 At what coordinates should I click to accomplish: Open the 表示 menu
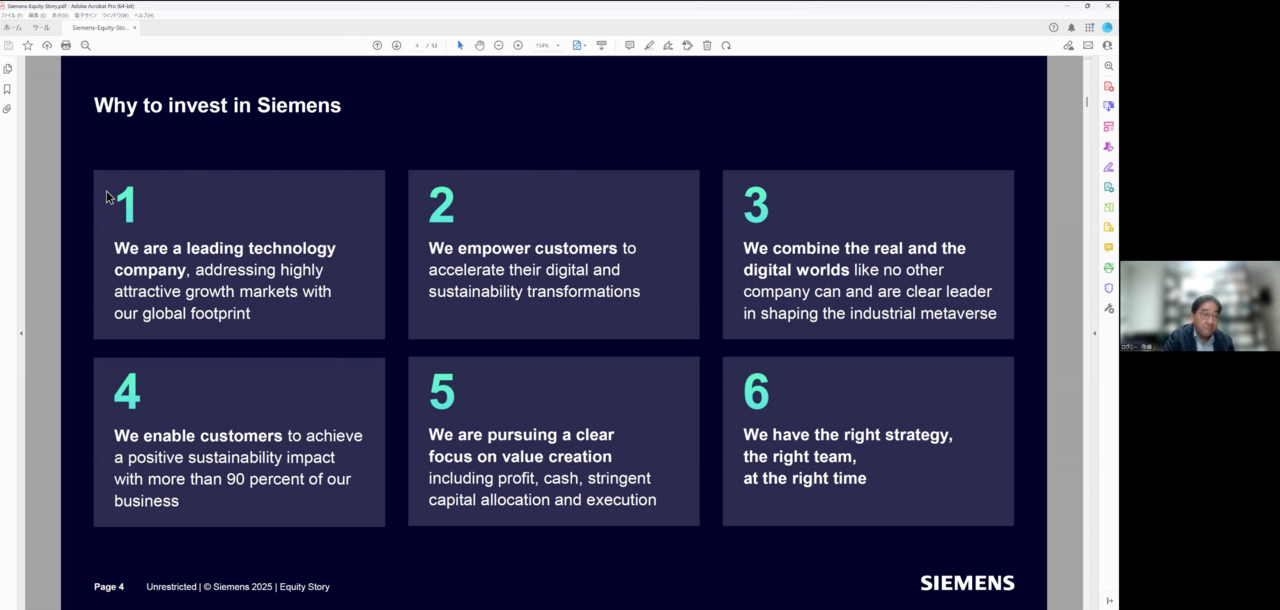tap(60, 15)
